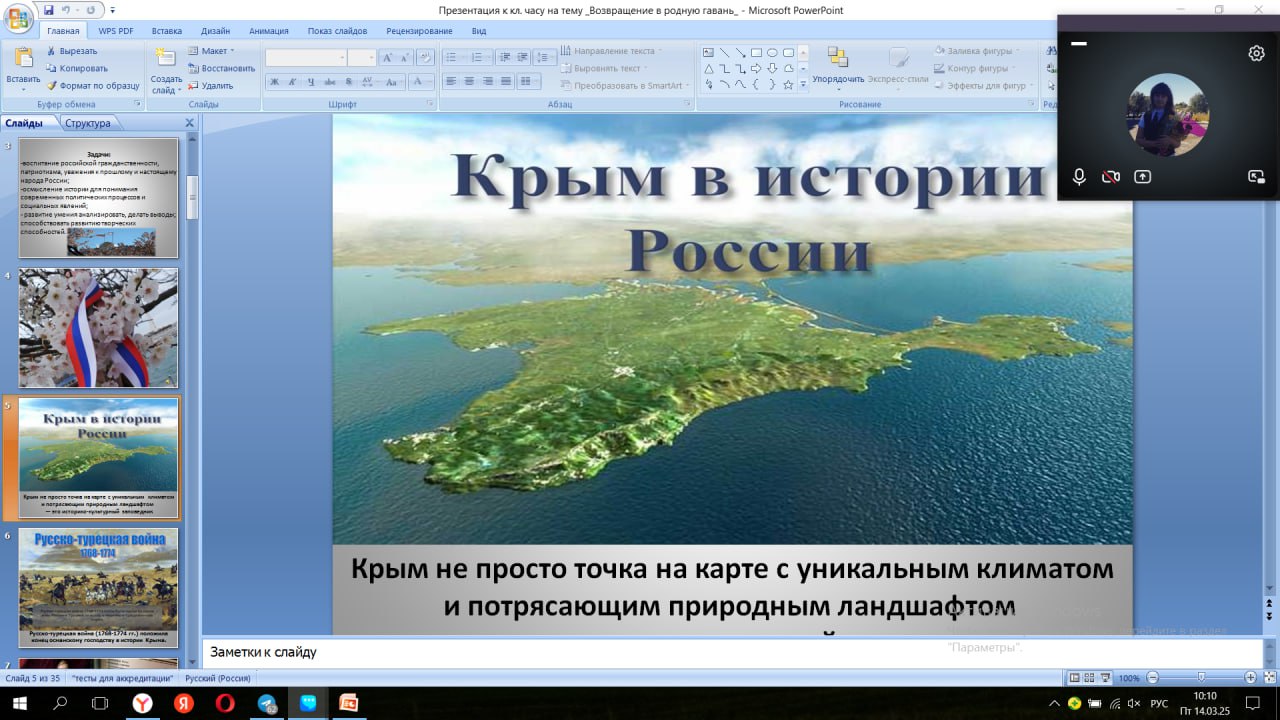1280x720 pixels.
Task: Select the right arrow shape
Action: tap(756, 69)
